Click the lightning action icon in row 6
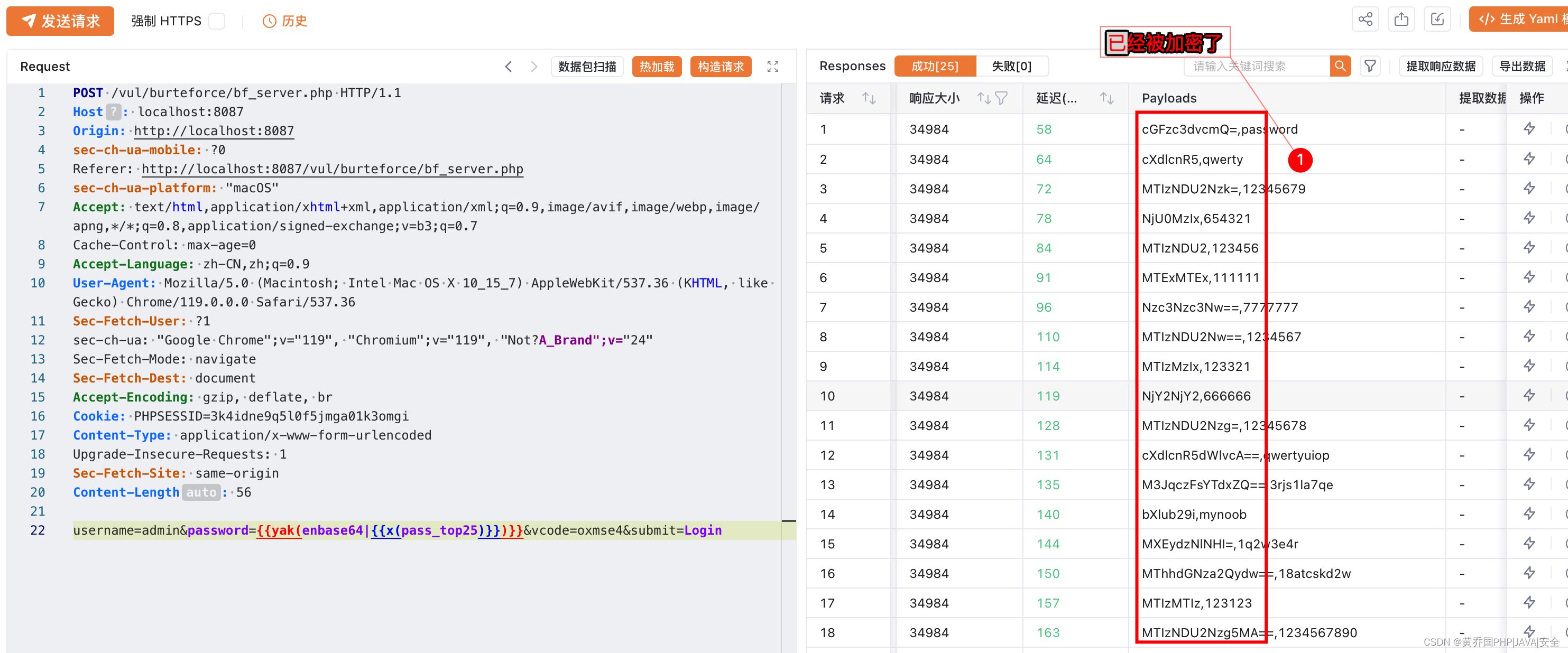This screenshot has width=1568, height=653. (1529, 277)
